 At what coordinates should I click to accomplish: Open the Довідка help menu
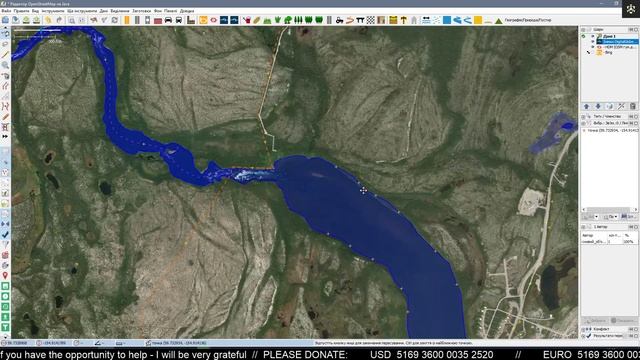click(187, 11)
